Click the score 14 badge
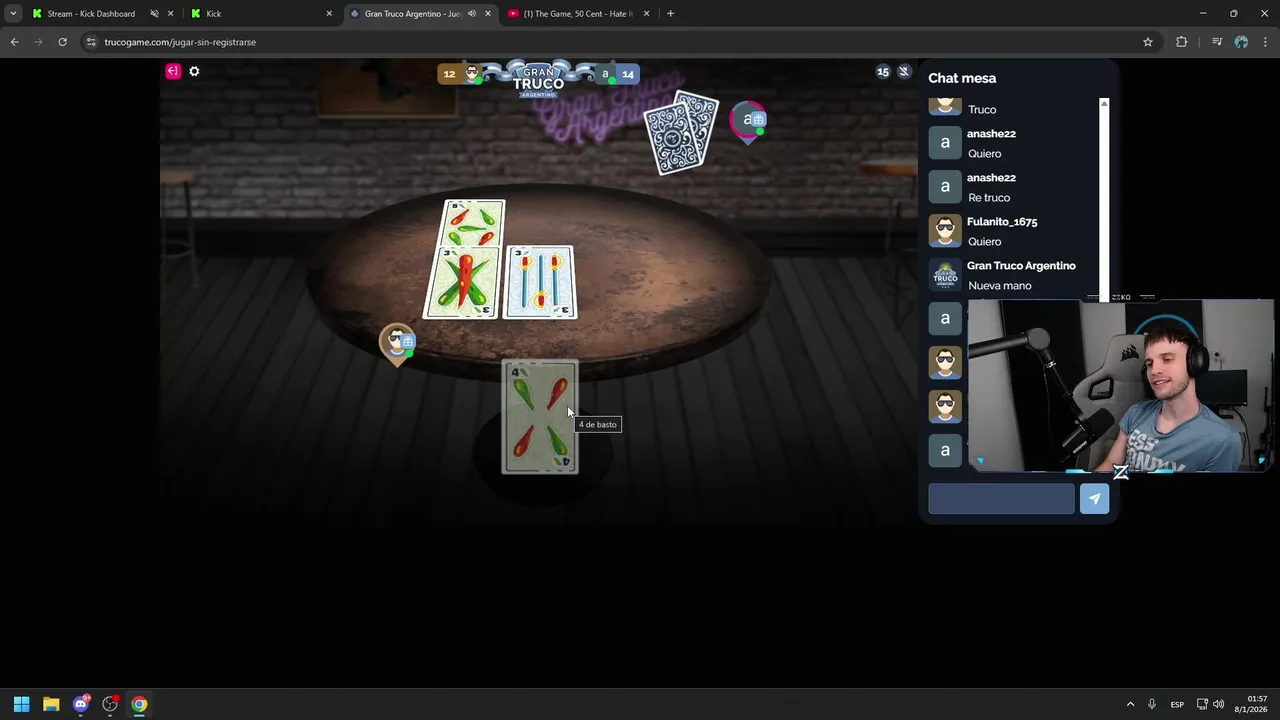Image resolution: width=1280 pixels, height=720 pixels. pyautogui.click(x=627, y=74)
